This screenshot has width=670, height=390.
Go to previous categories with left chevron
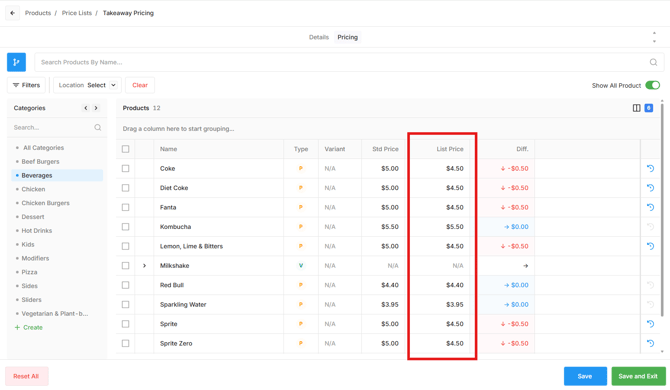(x=86, y=108)
